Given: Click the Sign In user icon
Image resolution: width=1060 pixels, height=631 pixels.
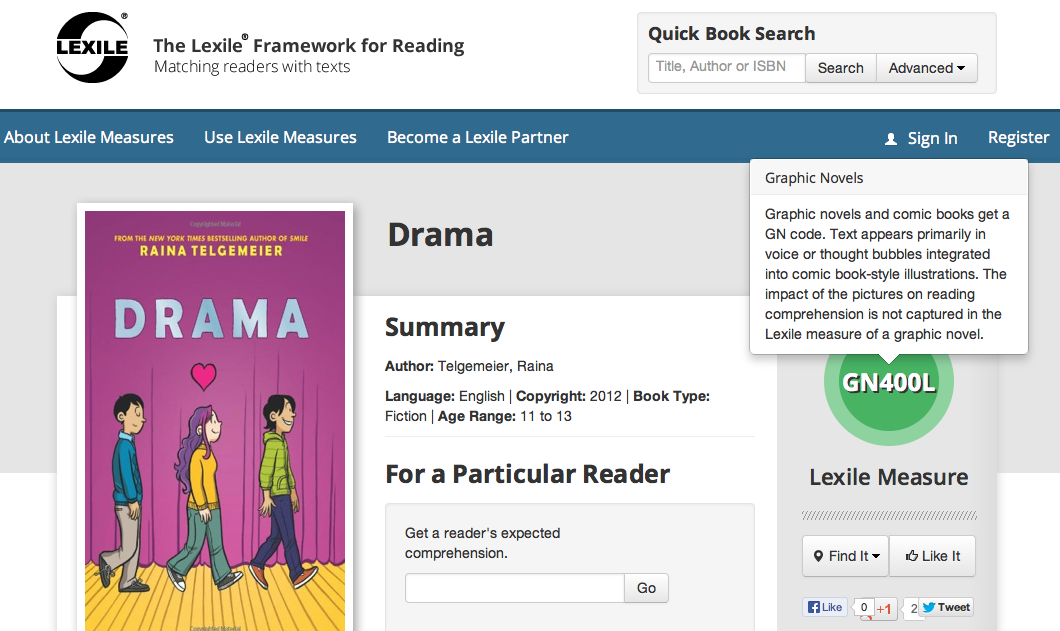Looking at the screenshot, I should [891, 139].
